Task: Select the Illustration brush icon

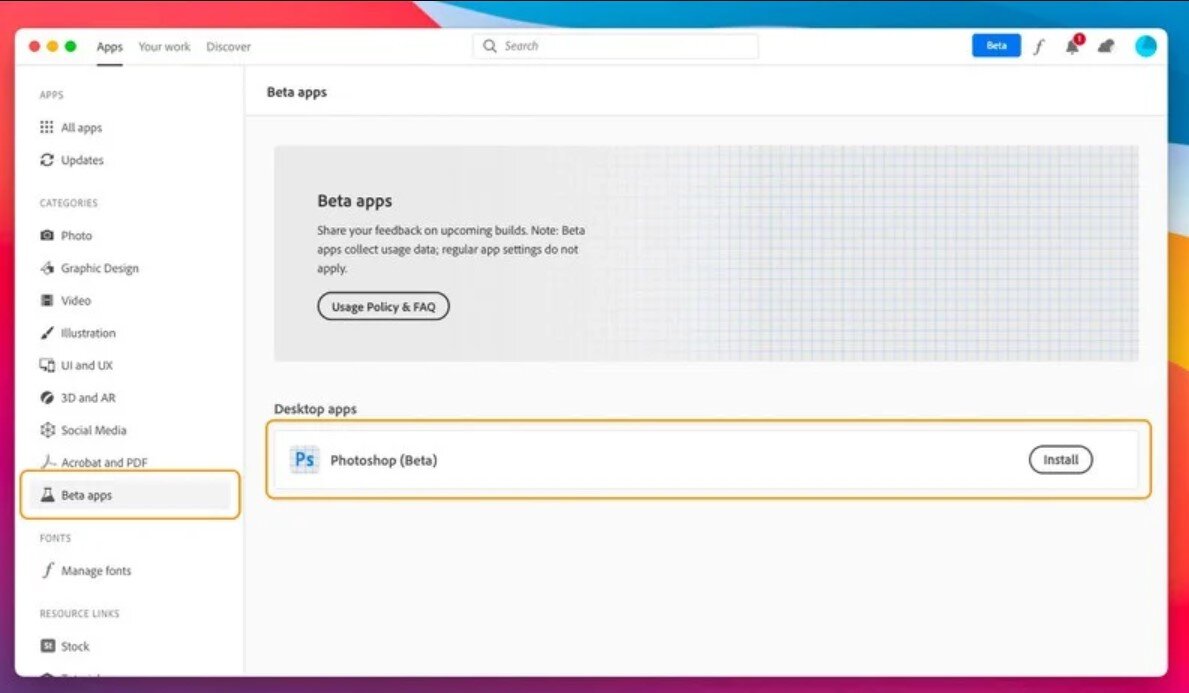Action: pos(47,332)
